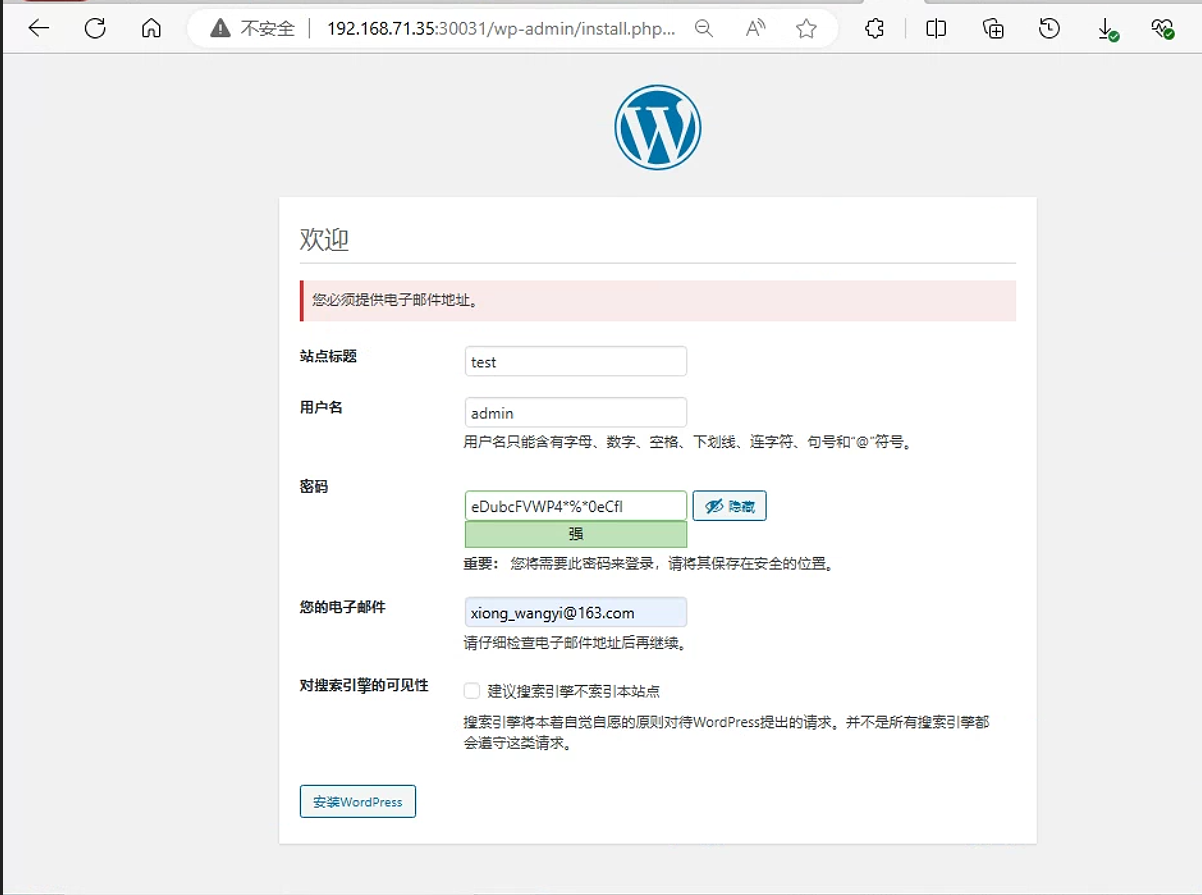
Task: Click the 不安全 security status text
Action: click(x=268, y=29)
